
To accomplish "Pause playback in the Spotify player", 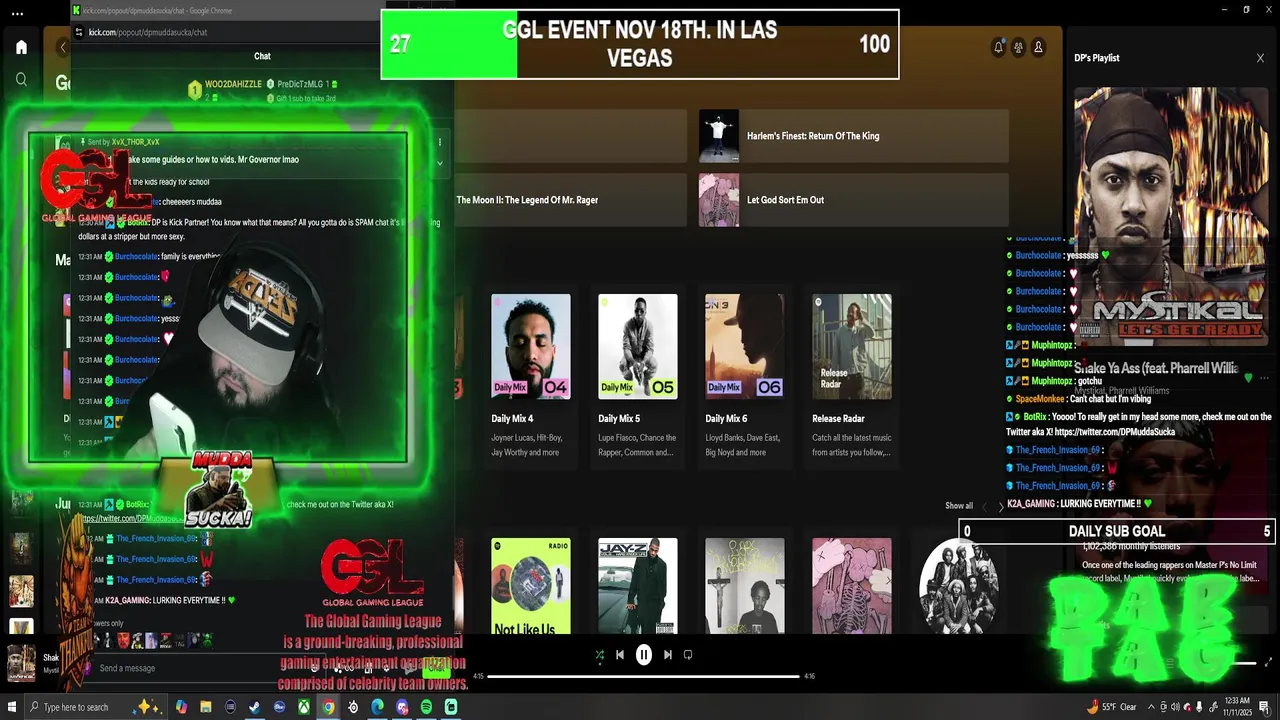I will [x=643, y=655].
